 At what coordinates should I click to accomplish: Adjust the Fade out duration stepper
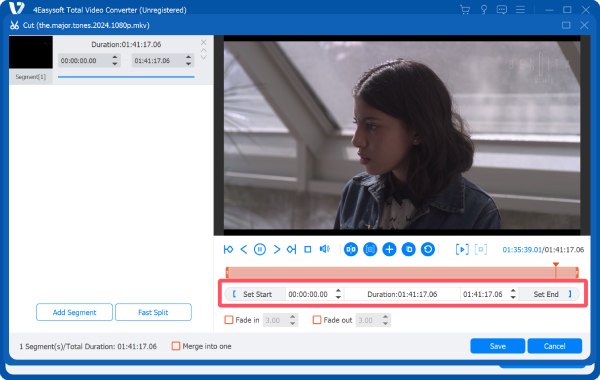click(x=385, y=320)
